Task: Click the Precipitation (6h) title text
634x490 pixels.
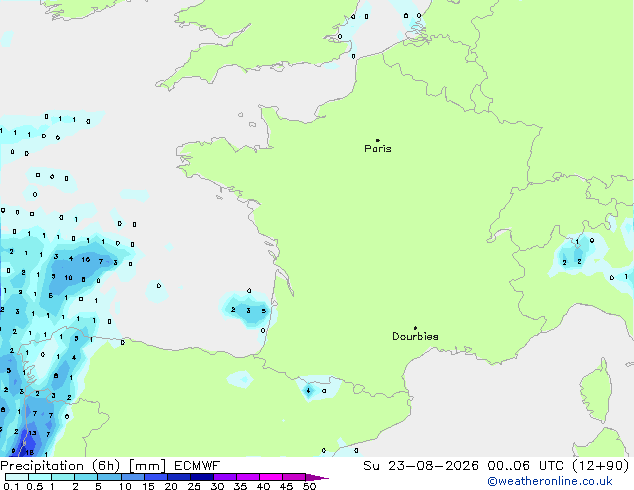Action: 60,466
